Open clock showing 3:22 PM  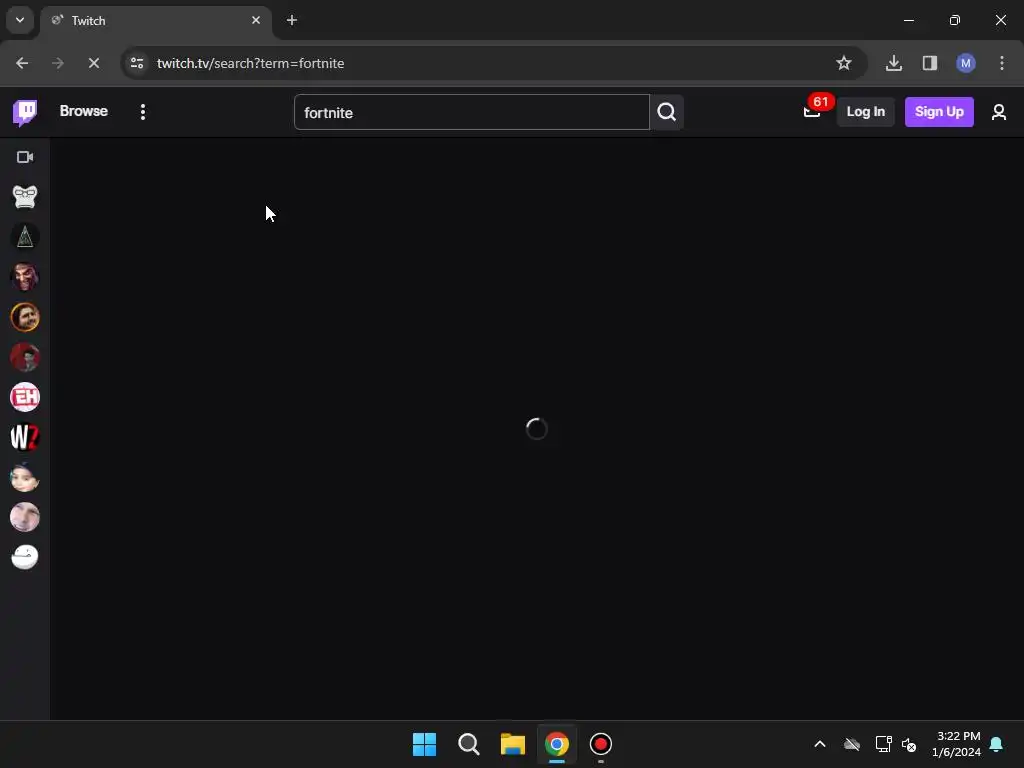[x=957, y=744]
